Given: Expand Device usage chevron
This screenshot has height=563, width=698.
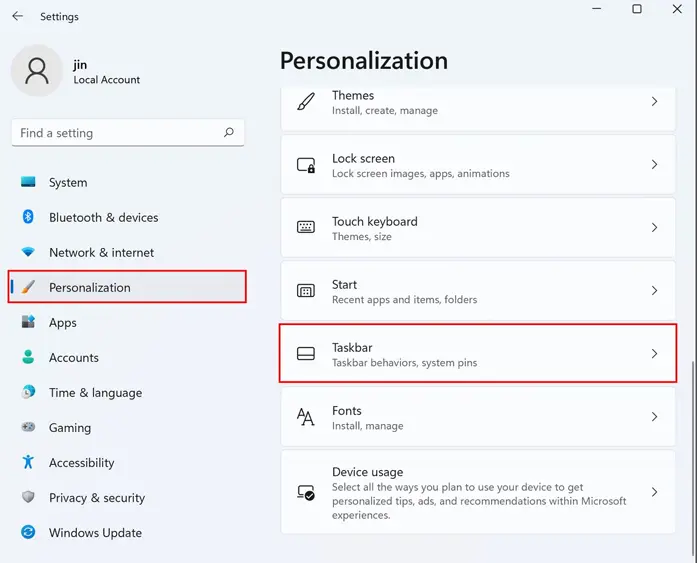Looking at the screenshot, I should [654, 492].
